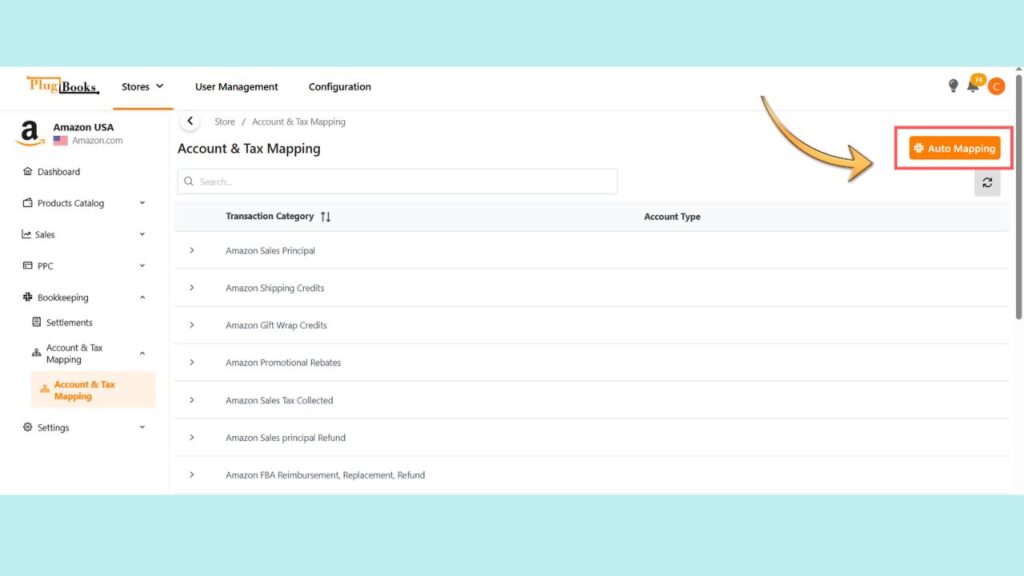Expand Amazon Promotional Rebates row
Image resolution: width=1024 pixels, height=576 pixels.
191,362
